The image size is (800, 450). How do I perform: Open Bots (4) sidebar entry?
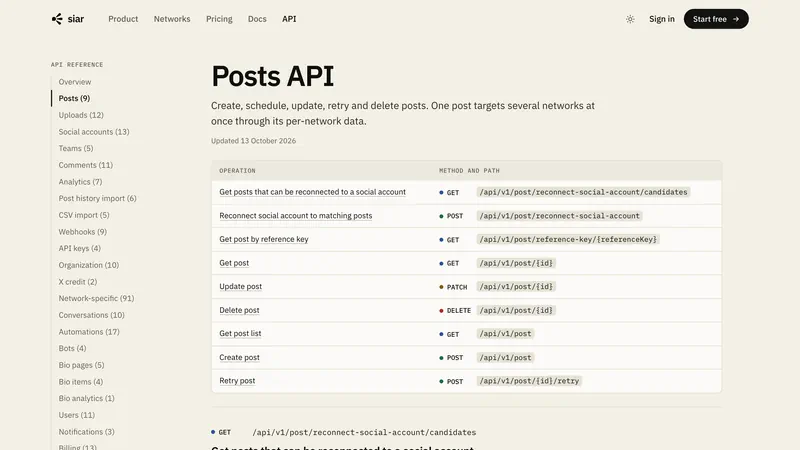click(72, 348)
